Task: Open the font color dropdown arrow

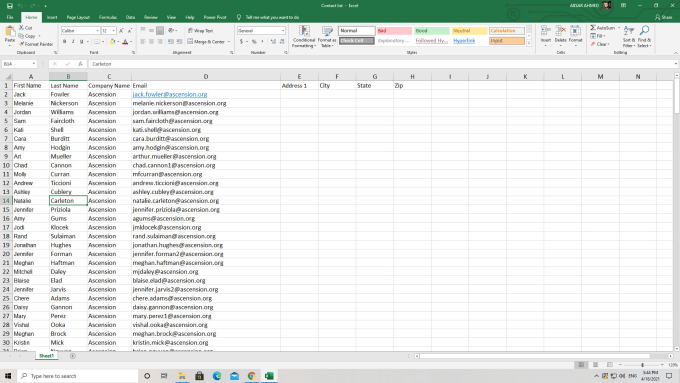Action: [131, 42]
